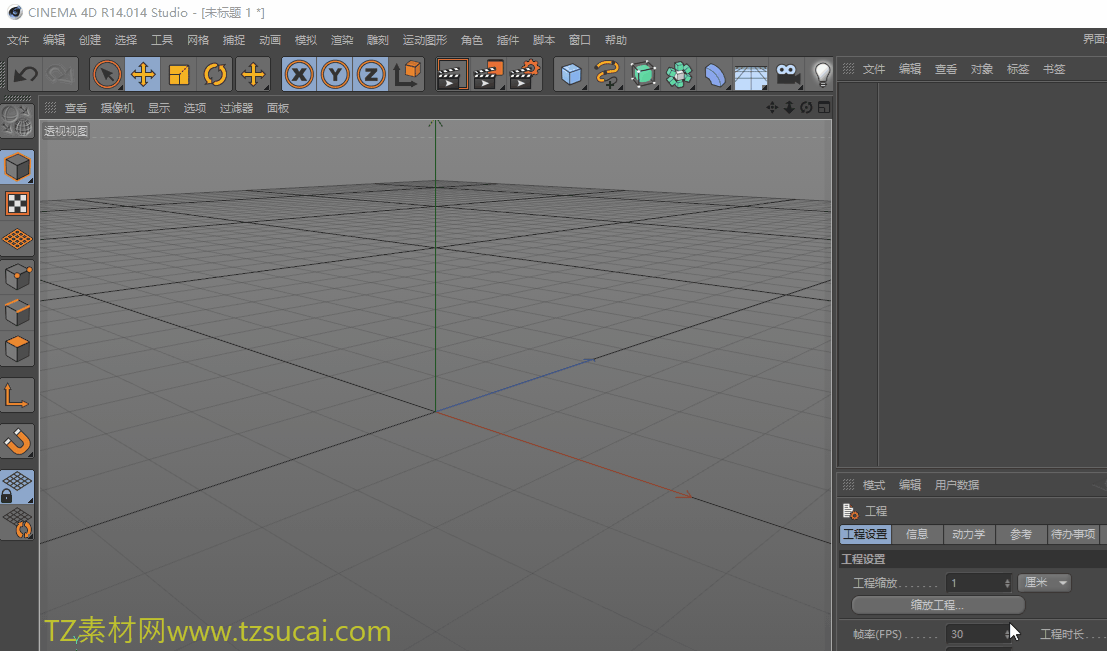The width and height of the screenshot is (1107, 651).
Task: Activate the Rotate tool
Action: 215,74
